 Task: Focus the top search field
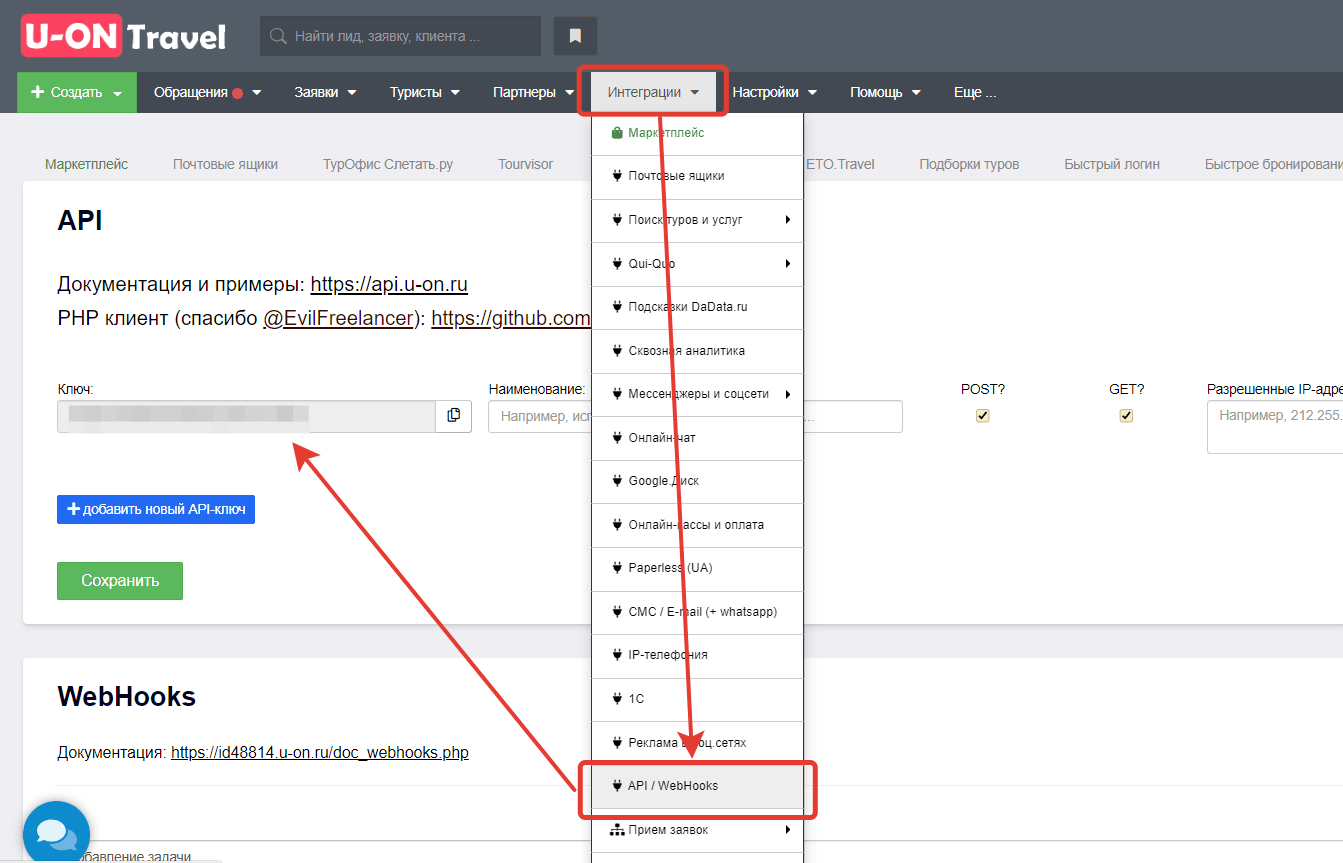[400, 36]
